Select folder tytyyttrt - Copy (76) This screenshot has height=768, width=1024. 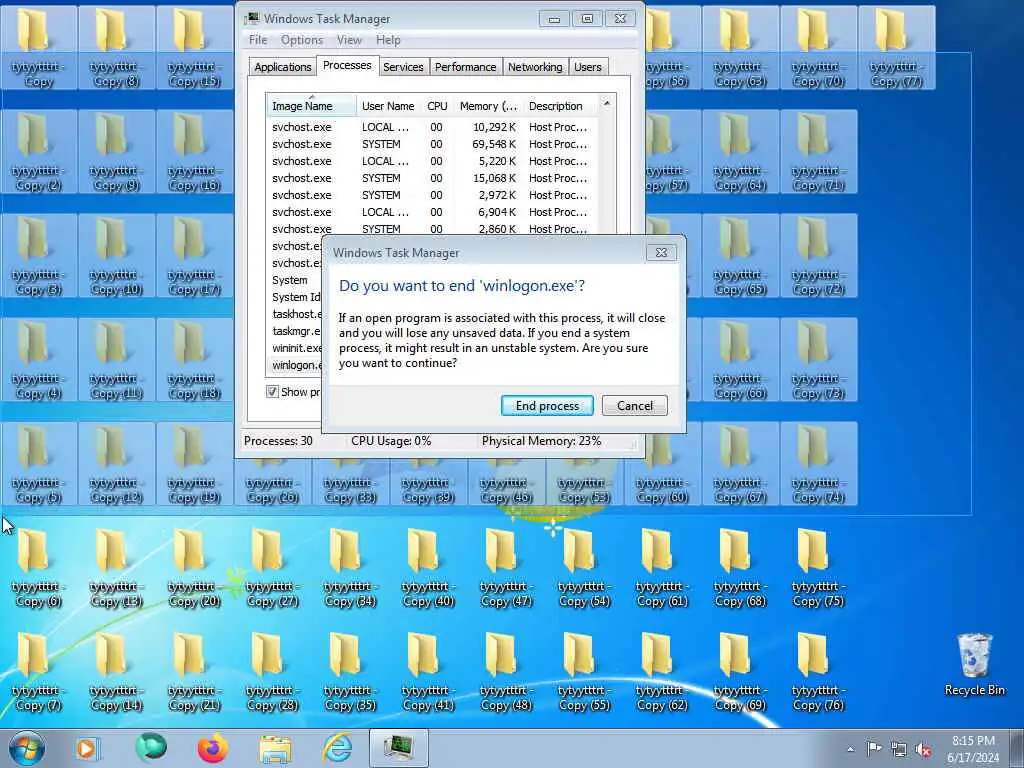tap(818, 673)
